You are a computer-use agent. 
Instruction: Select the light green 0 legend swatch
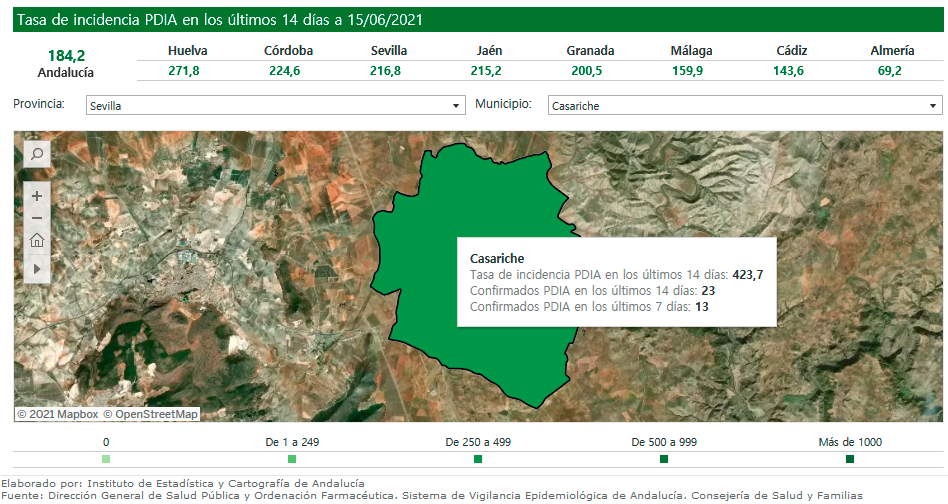coord(106,459)
